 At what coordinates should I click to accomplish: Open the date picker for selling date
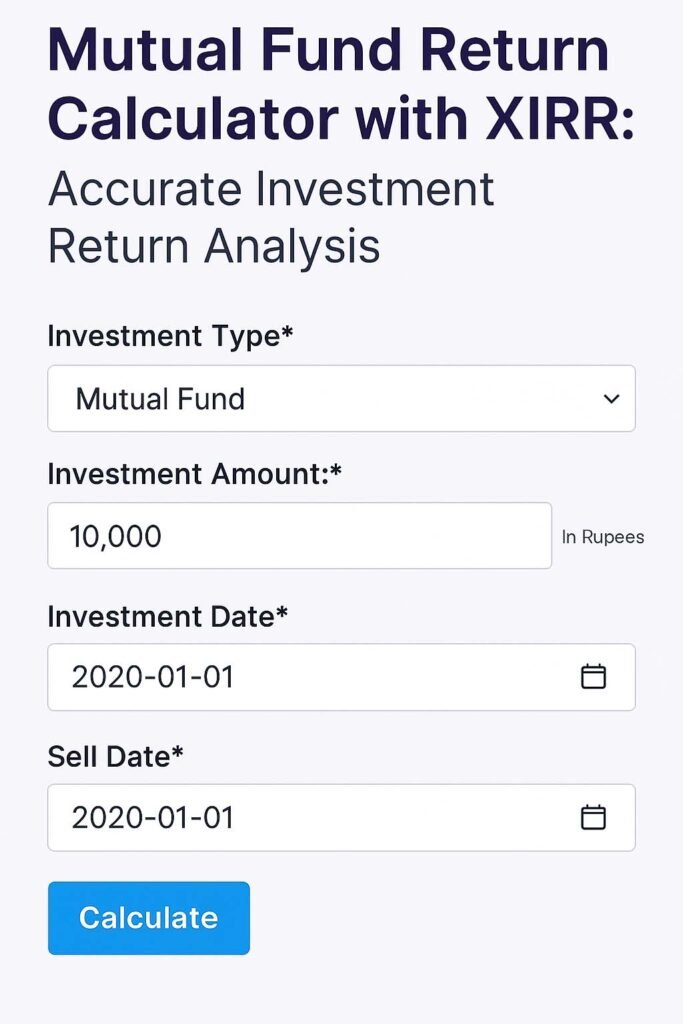click(x=595, y=817)
